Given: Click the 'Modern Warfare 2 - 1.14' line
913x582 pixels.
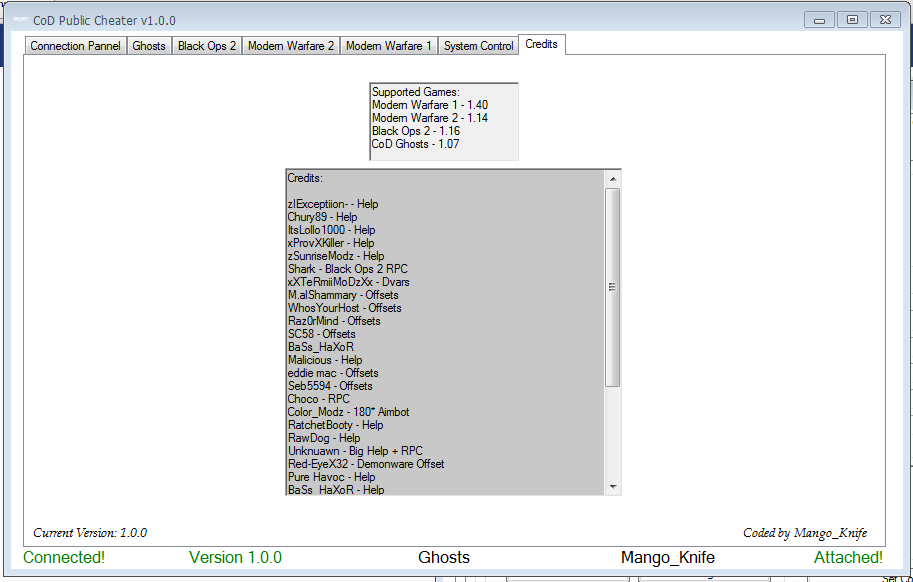Looking at the screenshot, I should point(430,118).
